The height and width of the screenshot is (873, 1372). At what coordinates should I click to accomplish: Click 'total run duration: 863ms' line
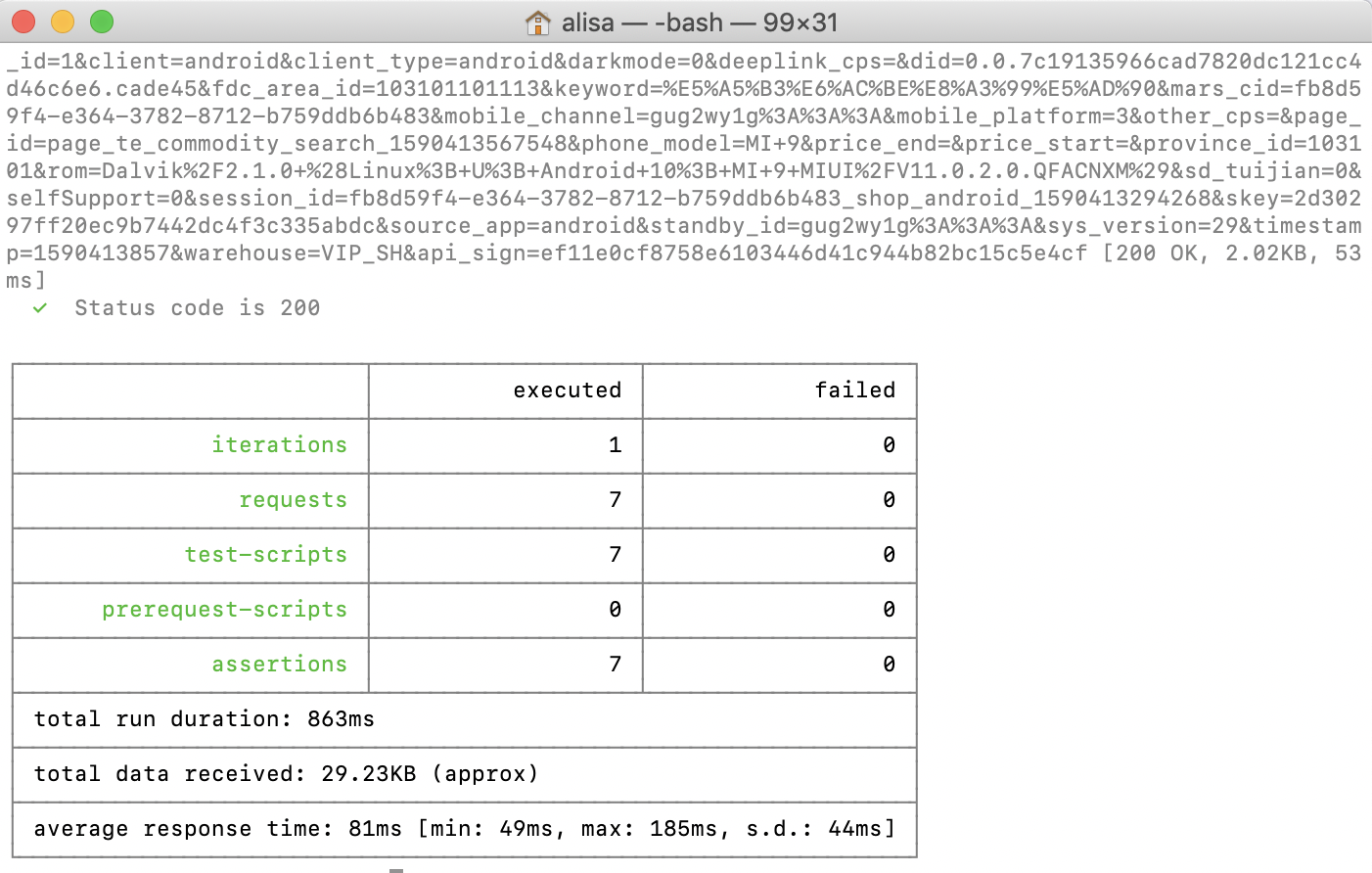coord(205,719)
